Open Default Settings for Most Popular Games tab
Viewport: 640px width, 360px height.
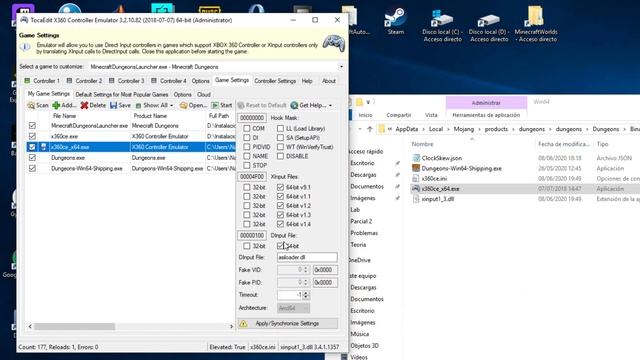(x=122, y=94)
